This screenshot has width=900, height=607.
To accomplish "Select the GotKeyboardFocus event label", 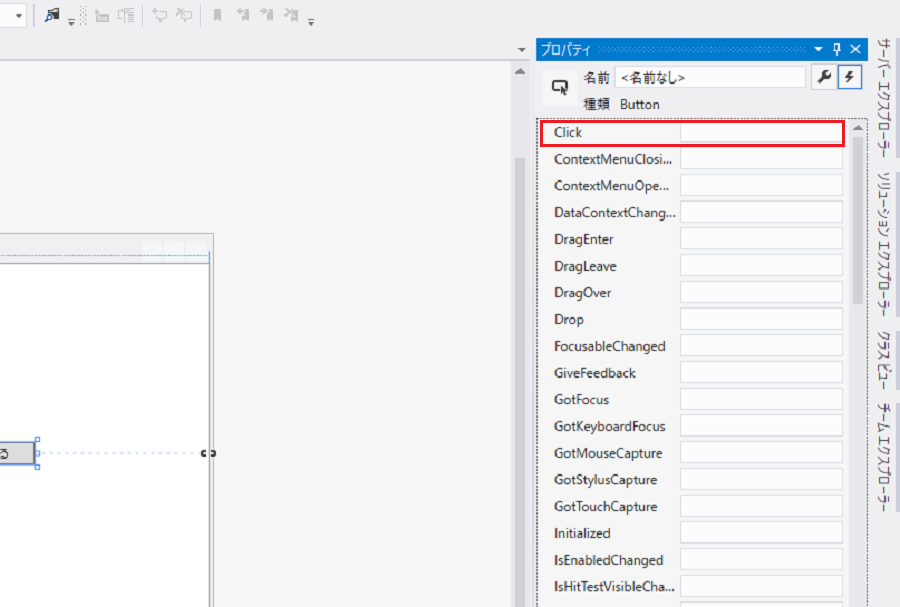I will click(x=610, y=426).
